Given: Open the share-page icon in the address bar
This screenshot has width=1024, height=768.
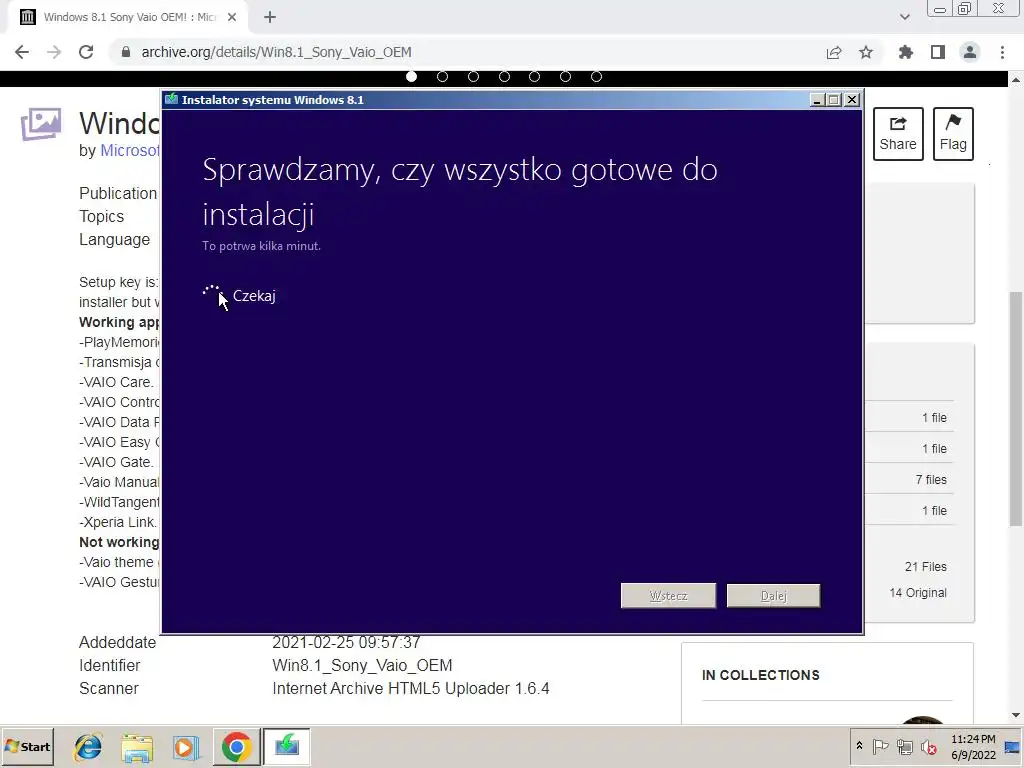Looking at the screenshot, I should pos(834,52).
